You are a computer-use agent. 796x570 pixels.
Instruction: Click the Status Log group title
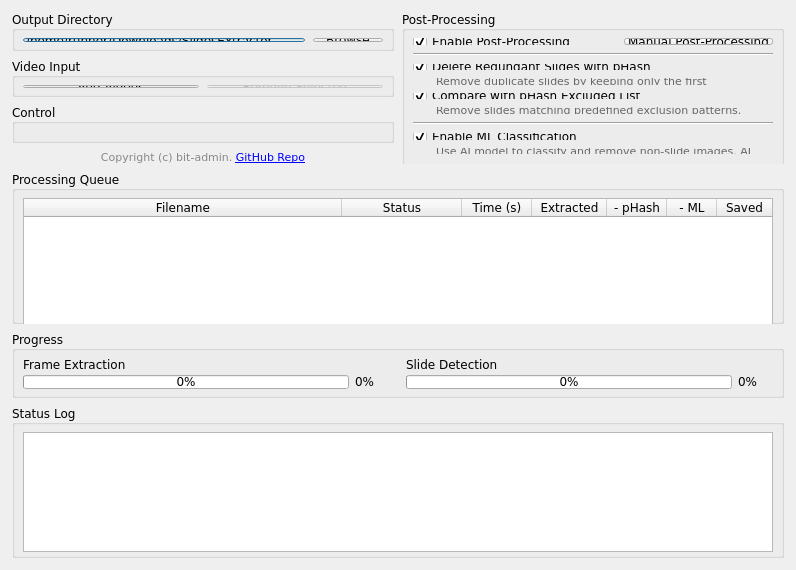click(x=44, y=414)
